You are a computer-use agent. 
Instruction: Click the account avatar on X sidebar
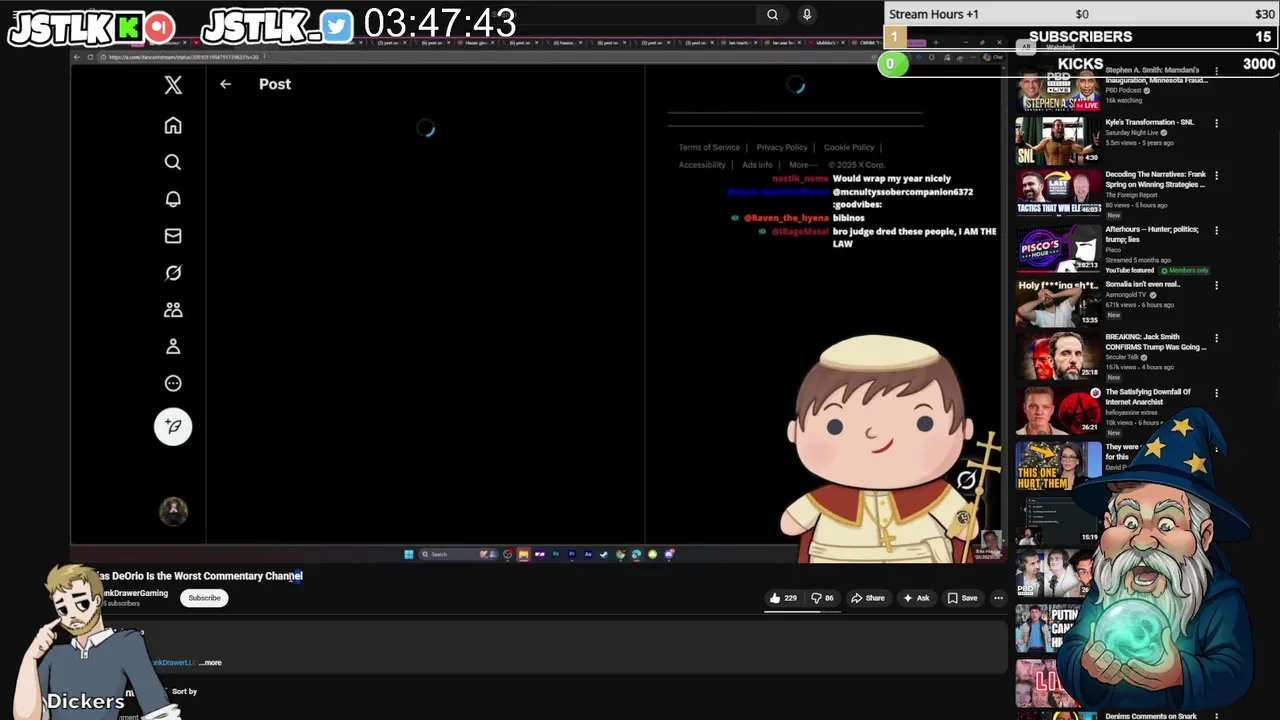173,511
